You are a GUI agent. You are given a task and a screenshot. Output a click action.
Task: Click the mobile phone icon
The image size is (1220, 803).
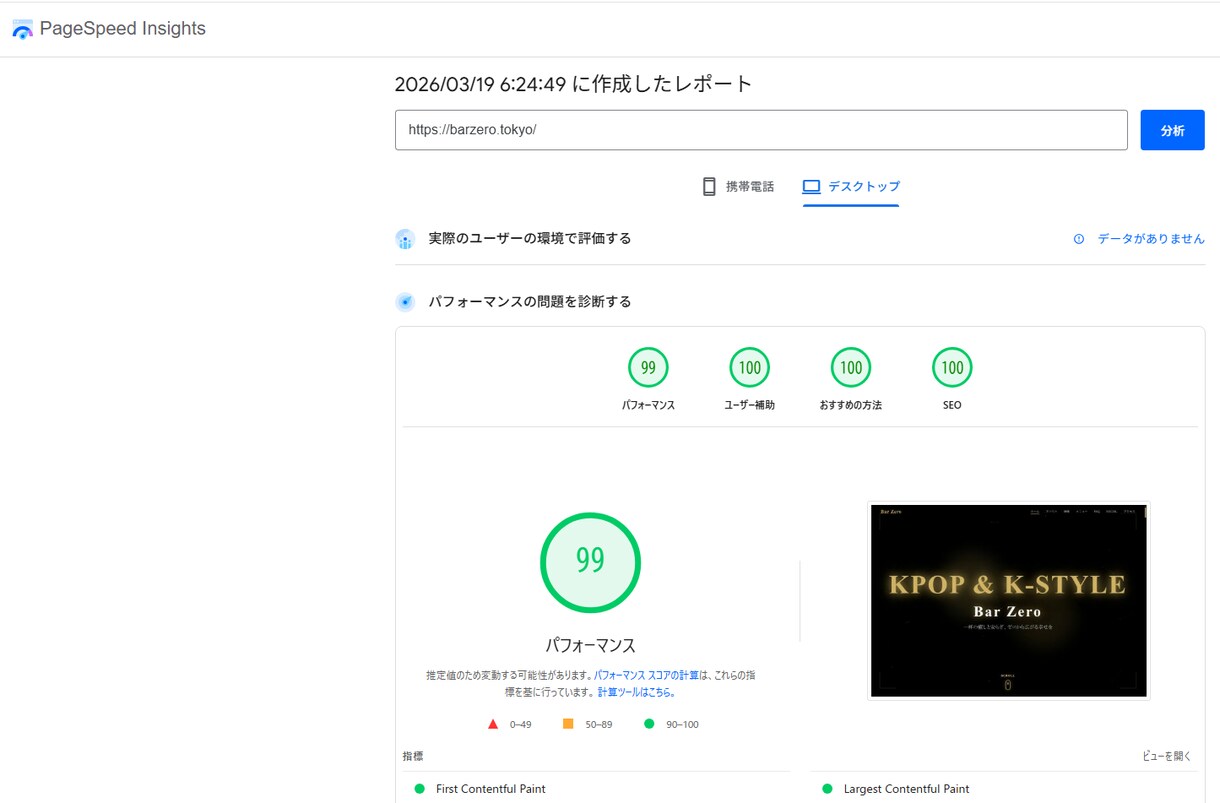click(x=709, y=186)
